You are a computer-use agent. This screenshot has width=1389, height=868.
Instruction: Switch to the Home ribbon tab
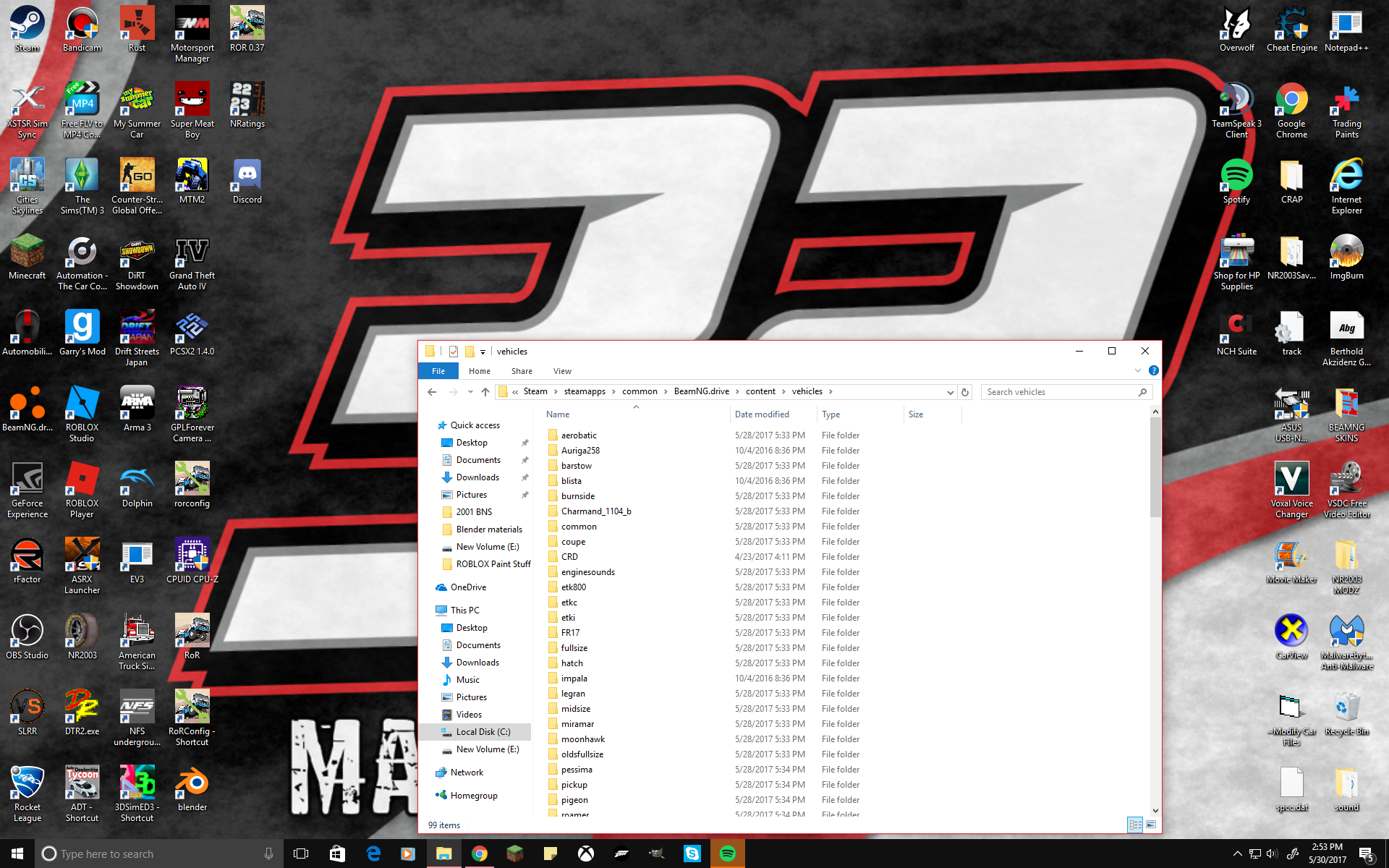[480, 371]
